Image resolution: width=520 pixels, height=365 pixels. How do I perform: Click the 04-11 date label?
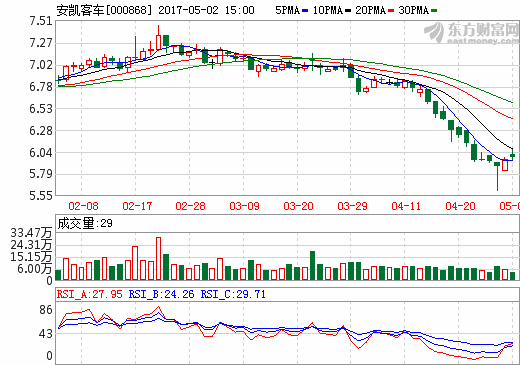tap(406, 206)
